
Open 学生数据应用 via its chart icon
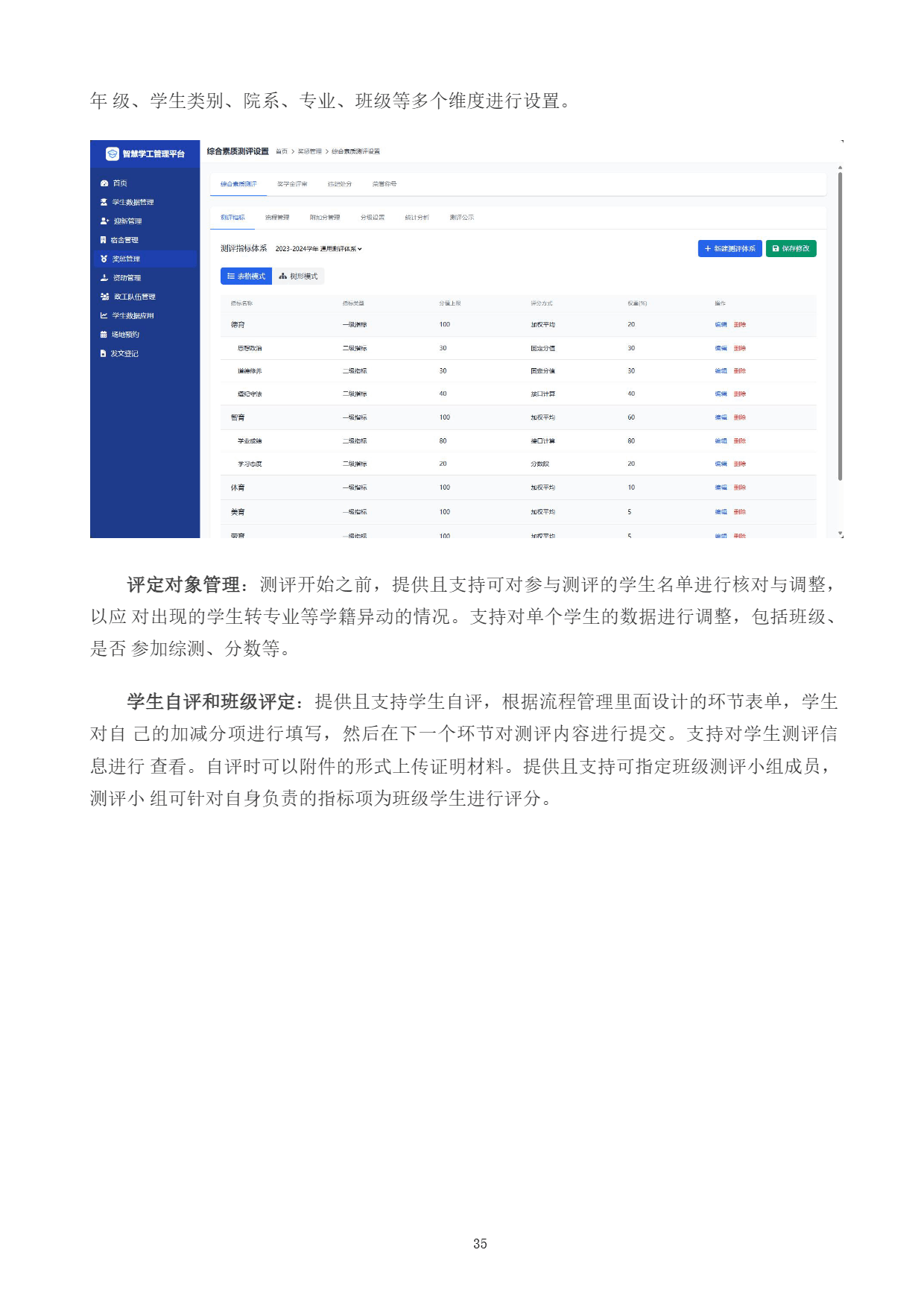[x=104, y=316]
